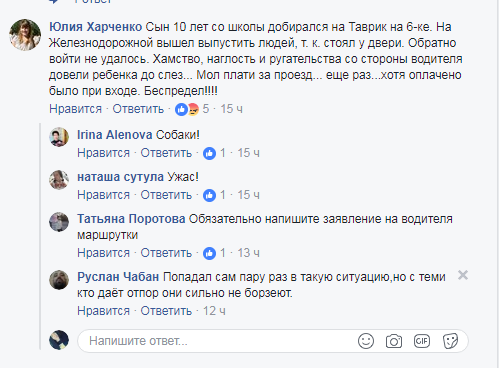Click in the Напишите ответ field
The height and width of the screenshot is (368, 499).
pyautogui.click(x=273, y=341)
